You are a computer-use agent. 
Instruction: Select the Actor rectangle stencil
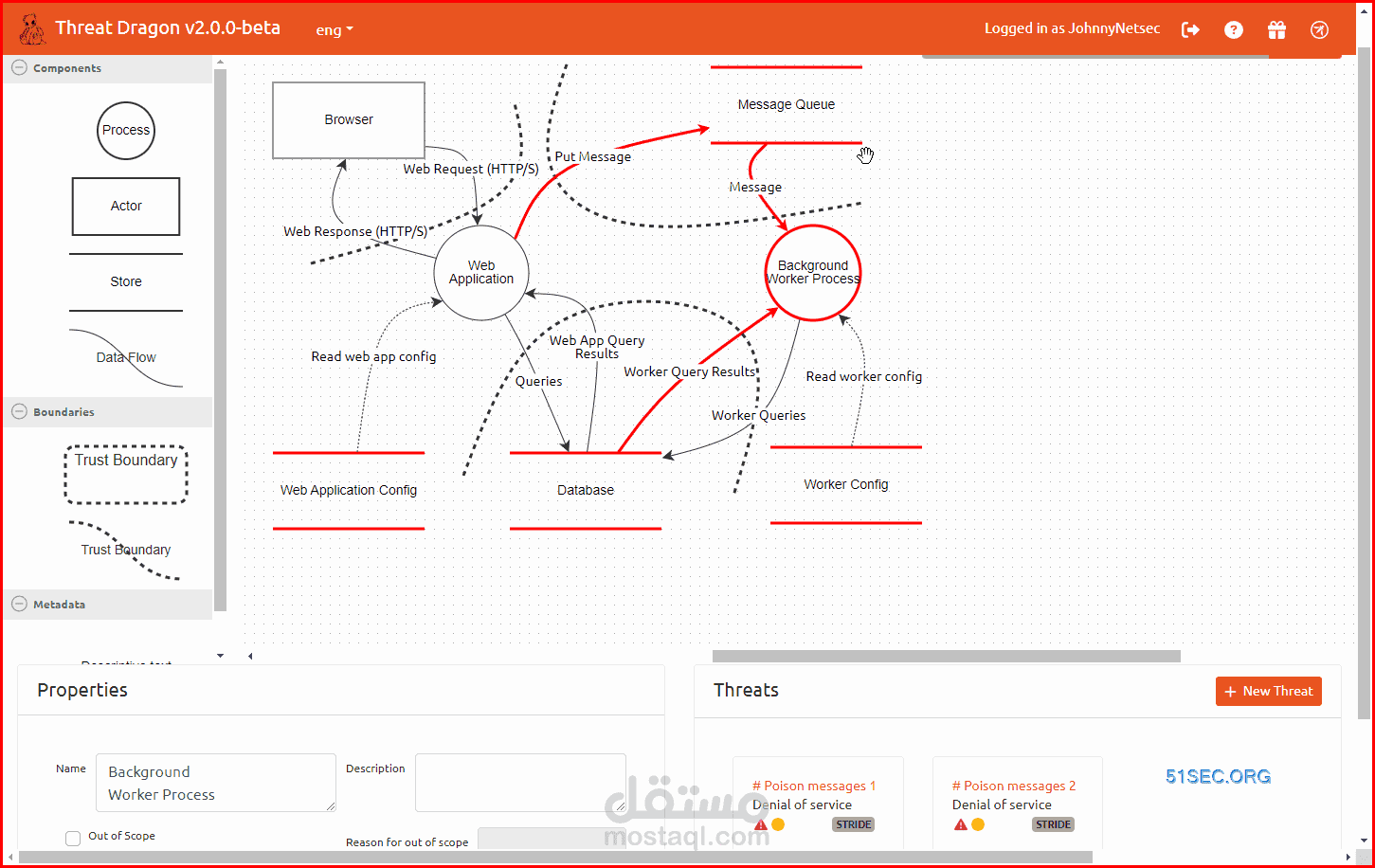126,207
